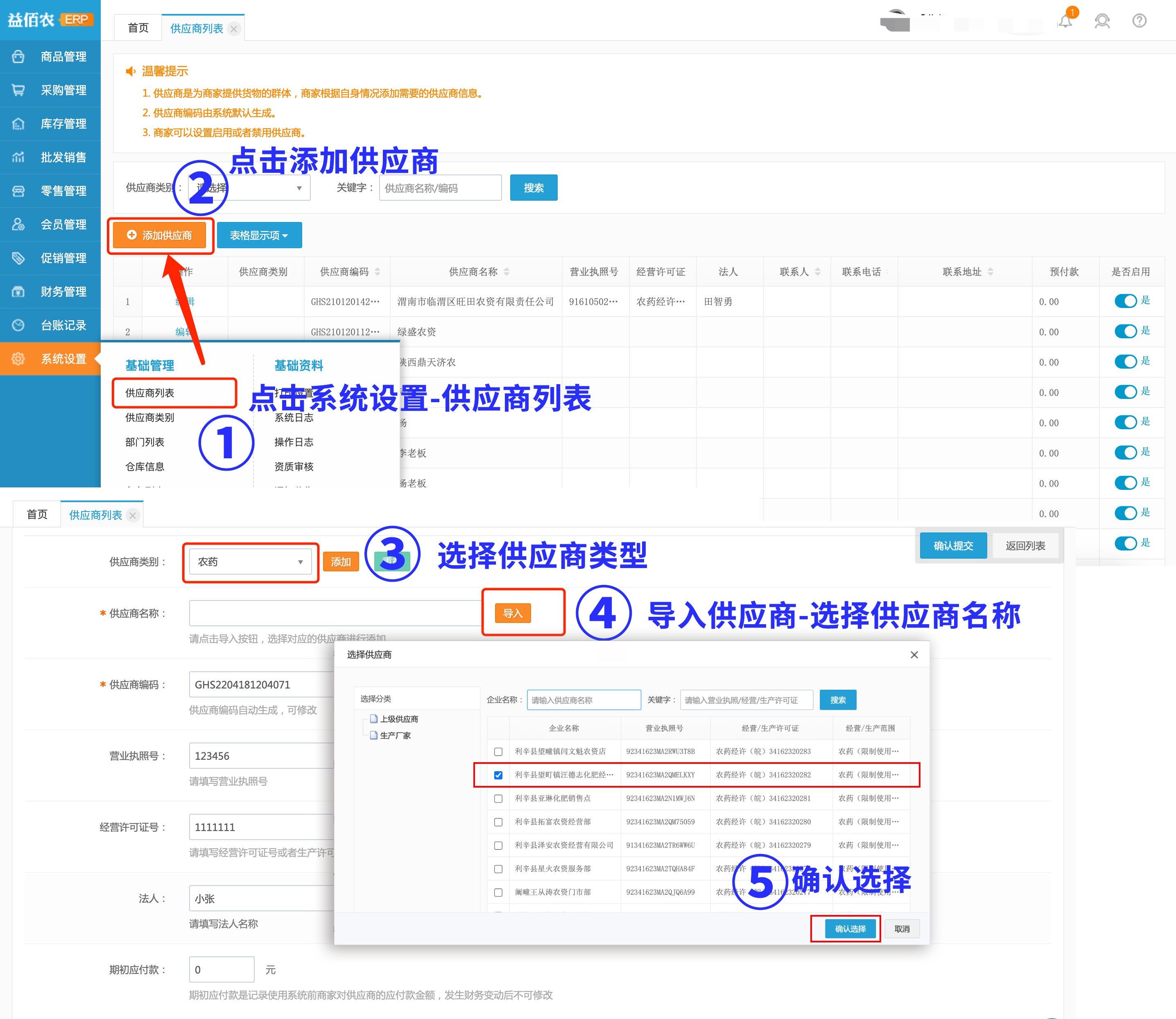Click the 系统设置 gear icon
The height and width of the screenshot is (1019, 1176).
[18, 359]
